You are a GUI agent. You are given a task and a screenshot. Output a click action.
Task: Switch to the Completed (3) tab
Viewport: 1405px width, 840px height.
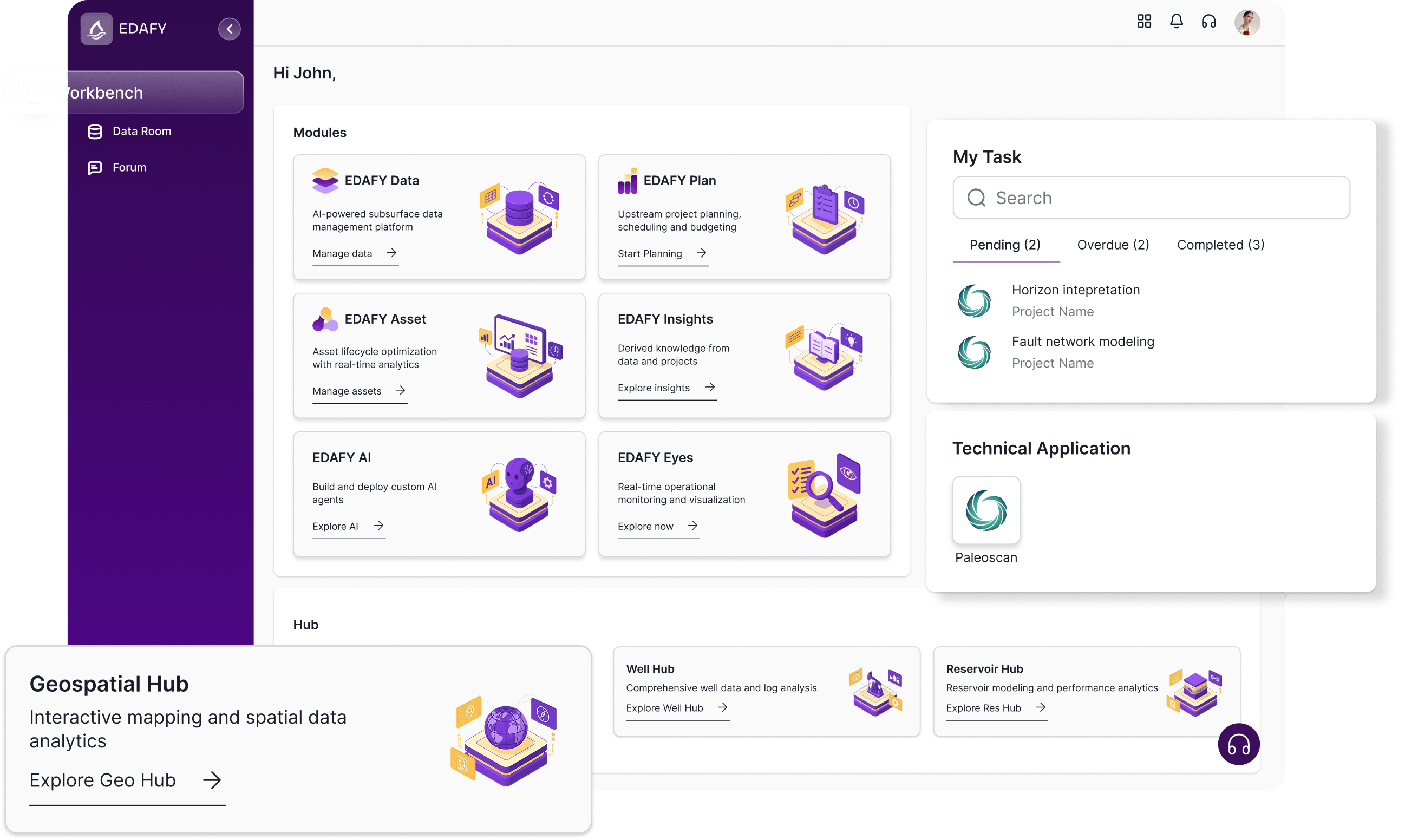coord(1220,245)
